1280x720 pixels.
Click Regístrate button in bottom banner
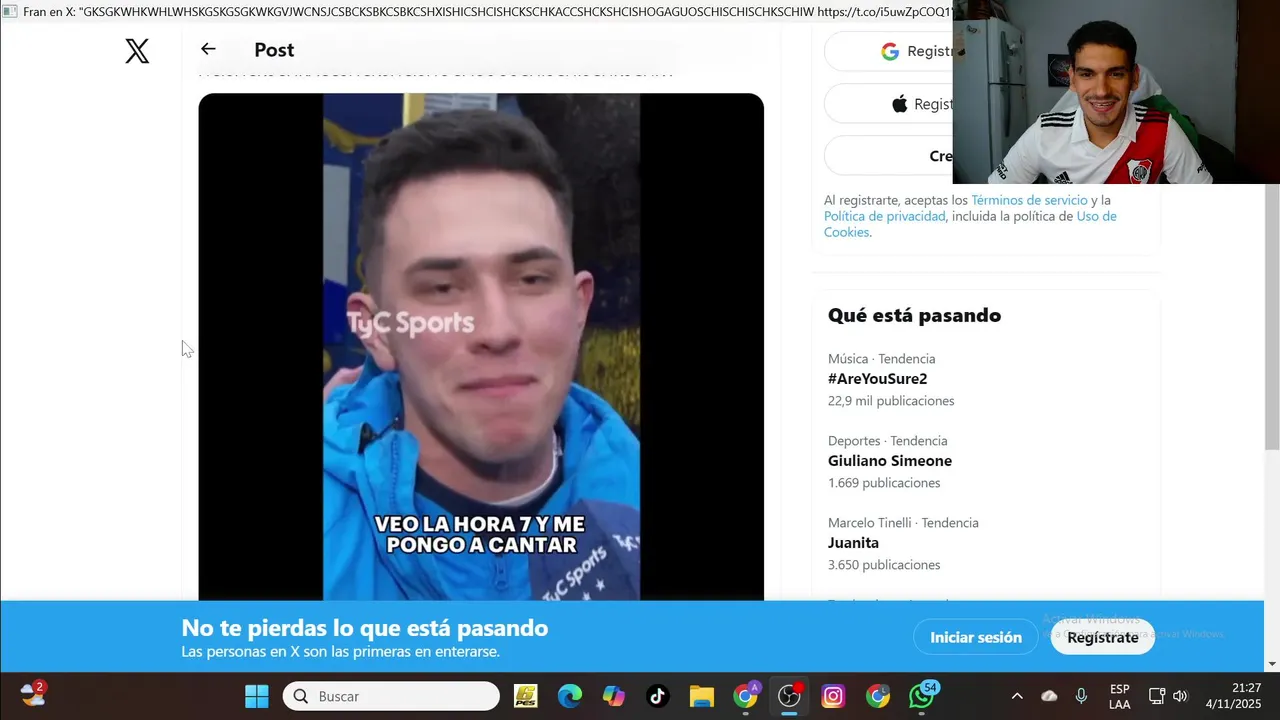[1102, 637]
